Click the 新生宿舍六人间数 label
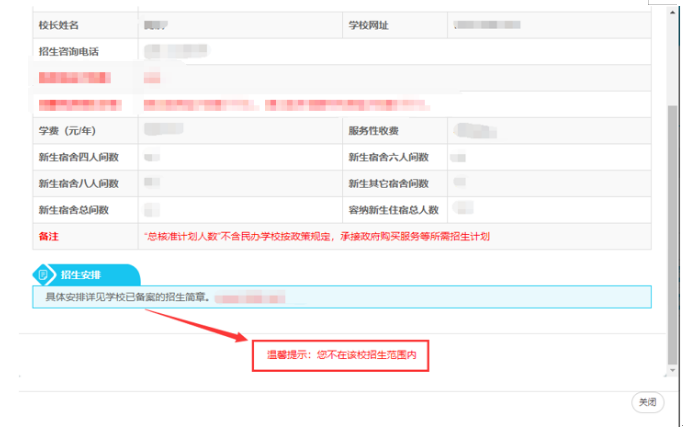This screenshot has width=683, height=436. pyautogui.click(x=389, y=157)
